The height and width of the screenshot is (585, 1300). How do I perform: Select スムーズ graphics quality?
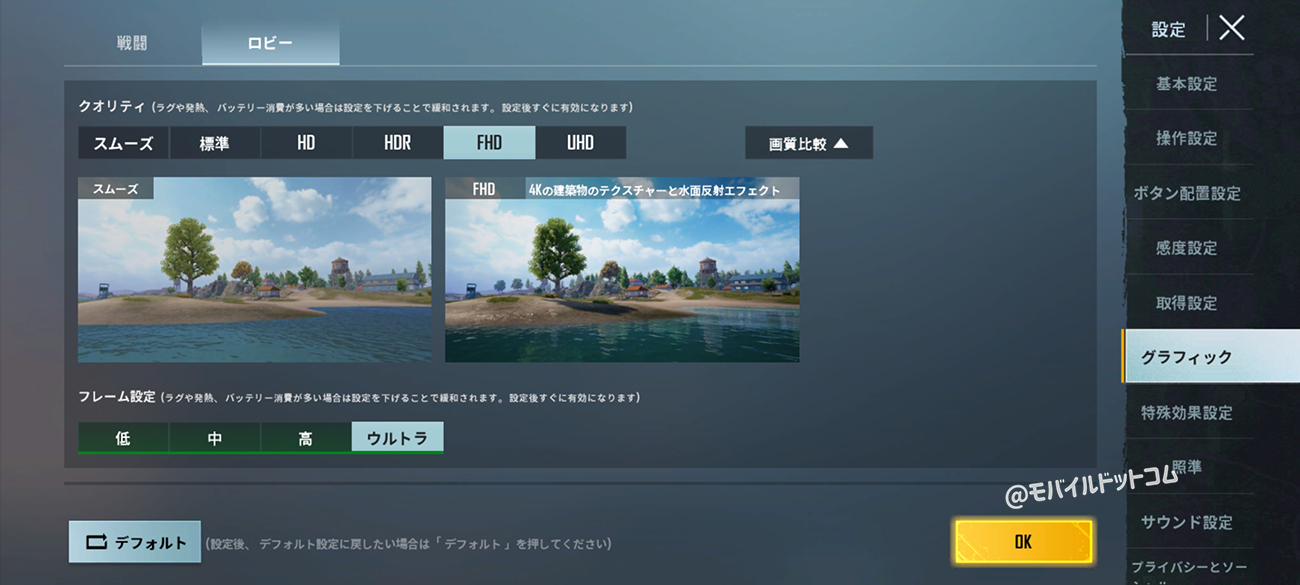124,143
